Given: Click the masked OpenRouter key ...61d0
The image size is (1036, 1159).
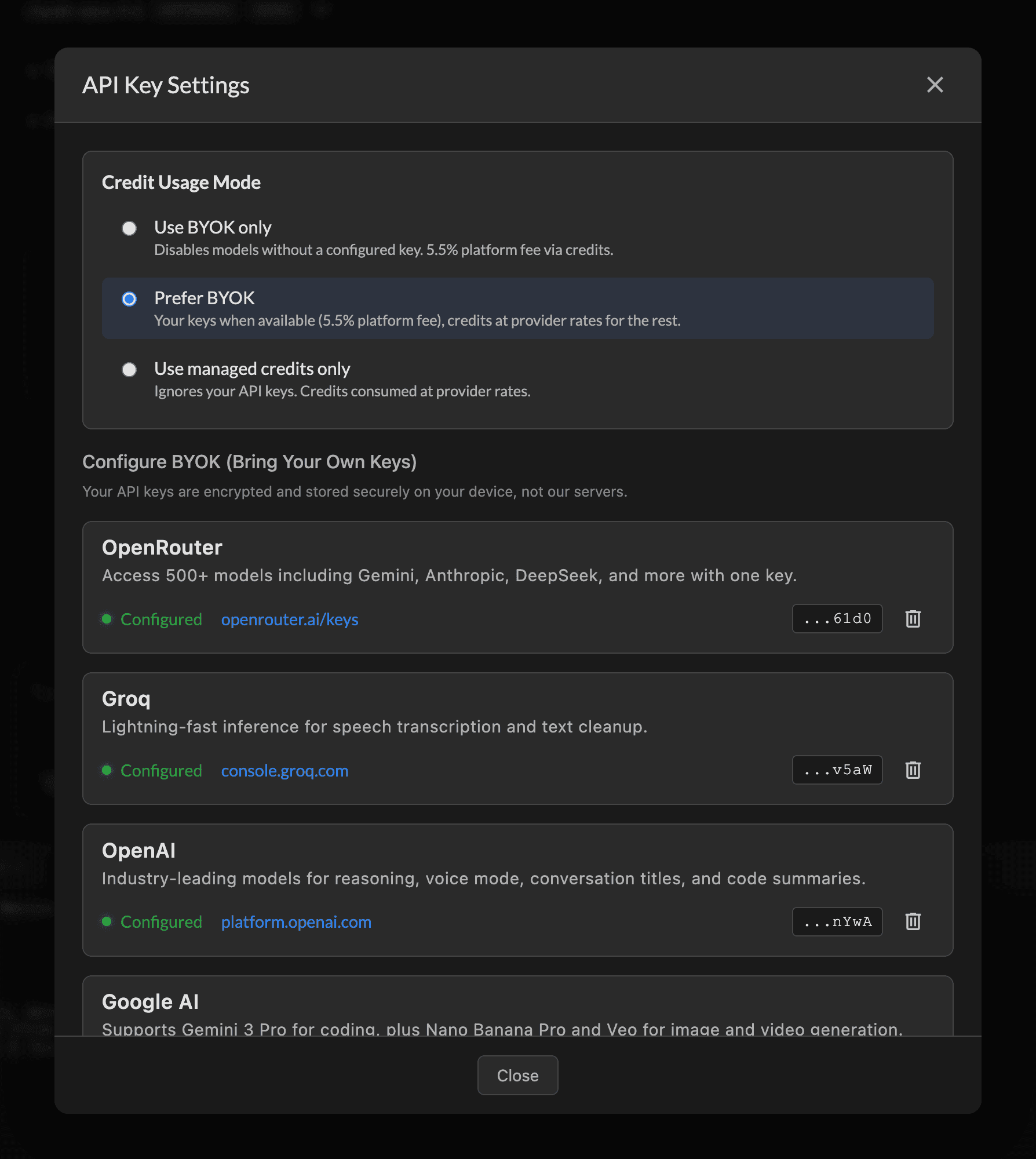Looking at the screenshot, I should click(x=837, y=618).
